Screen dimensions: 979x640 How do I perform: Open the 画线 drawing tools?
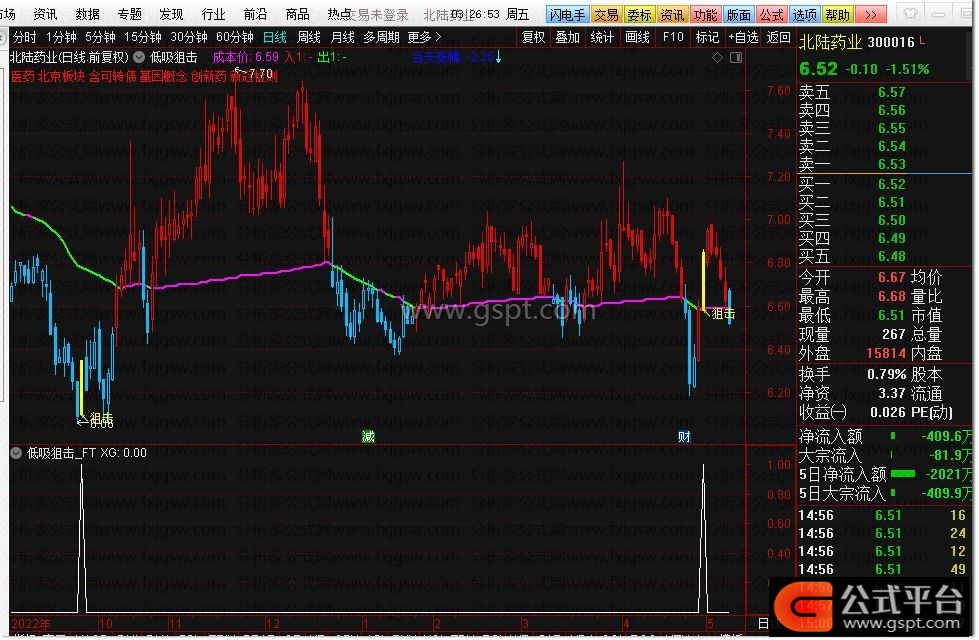637,37
